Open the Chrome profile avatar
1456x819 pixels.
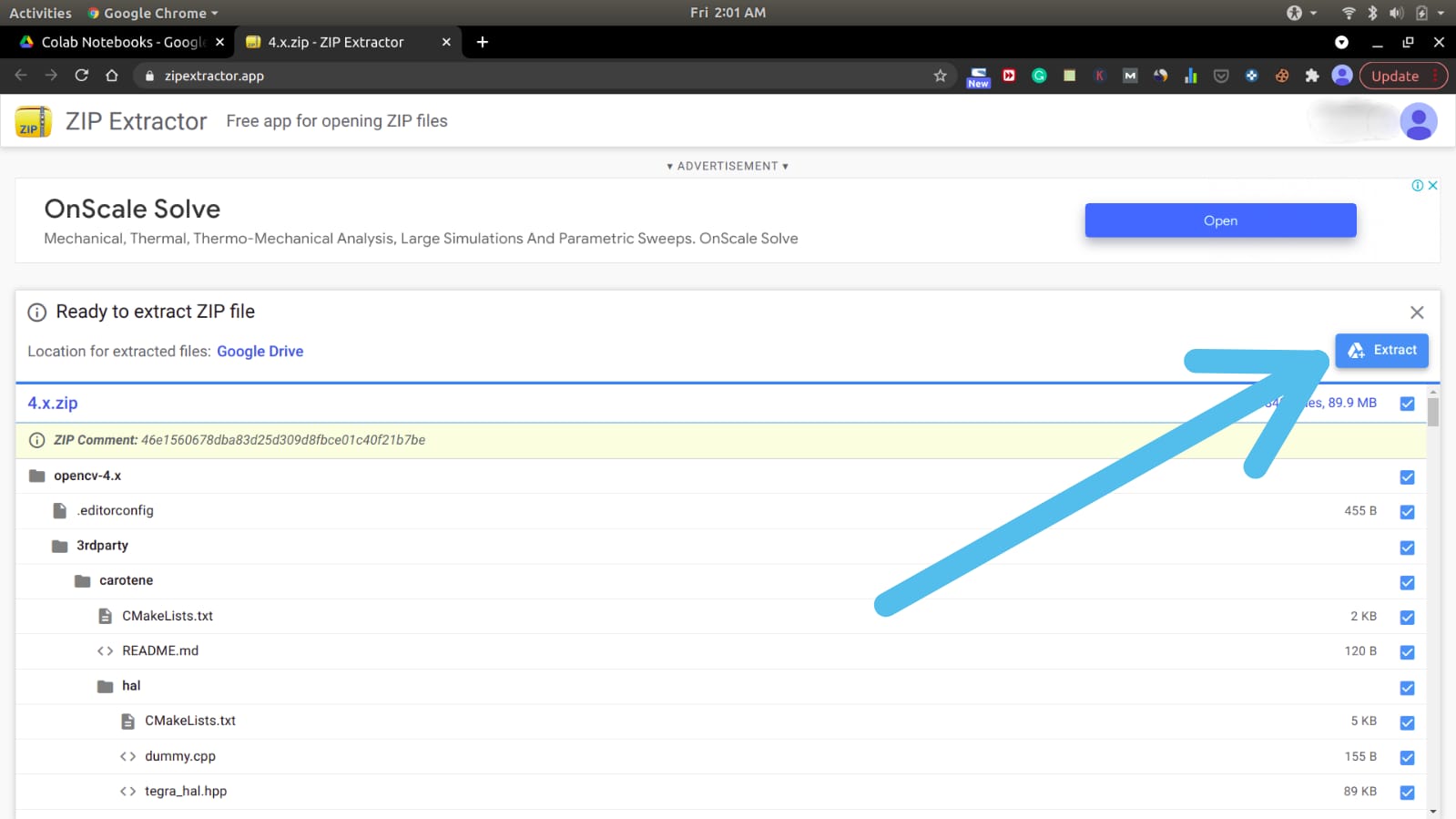[x=1342, y=76]
